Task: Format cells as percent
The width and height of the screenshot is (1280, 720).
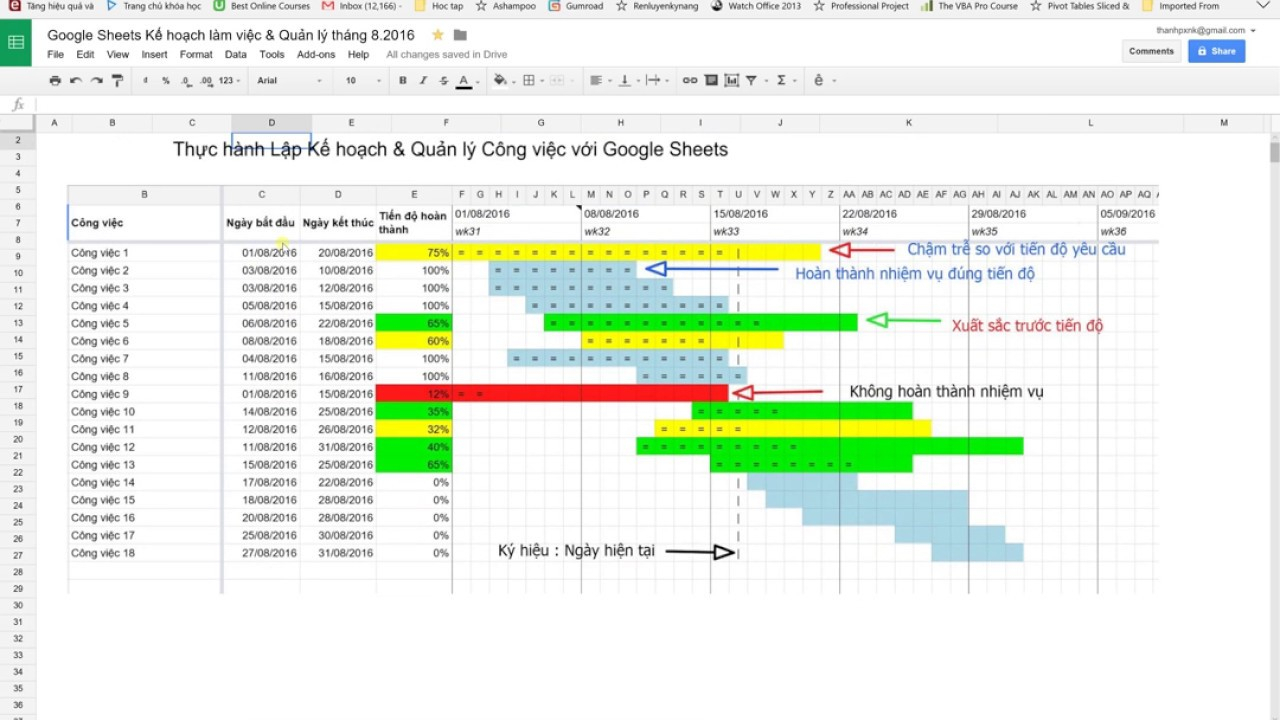Action: 166,80
